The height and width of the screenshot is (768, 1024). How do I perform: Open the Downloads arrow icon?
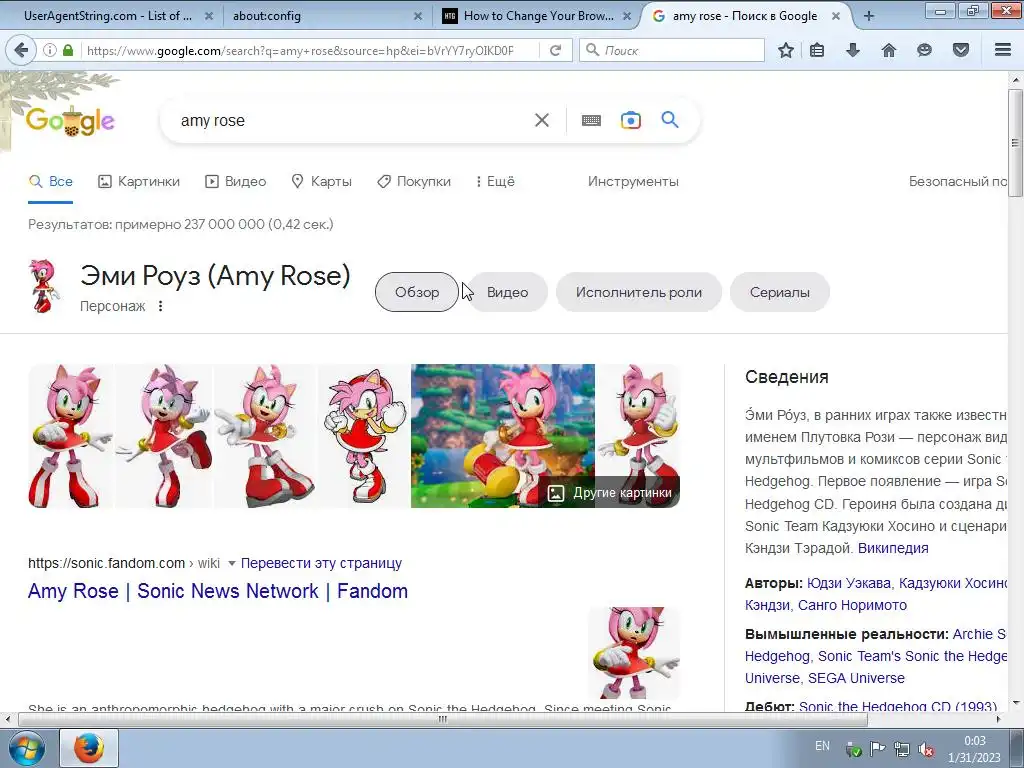[x=853, y=50]
